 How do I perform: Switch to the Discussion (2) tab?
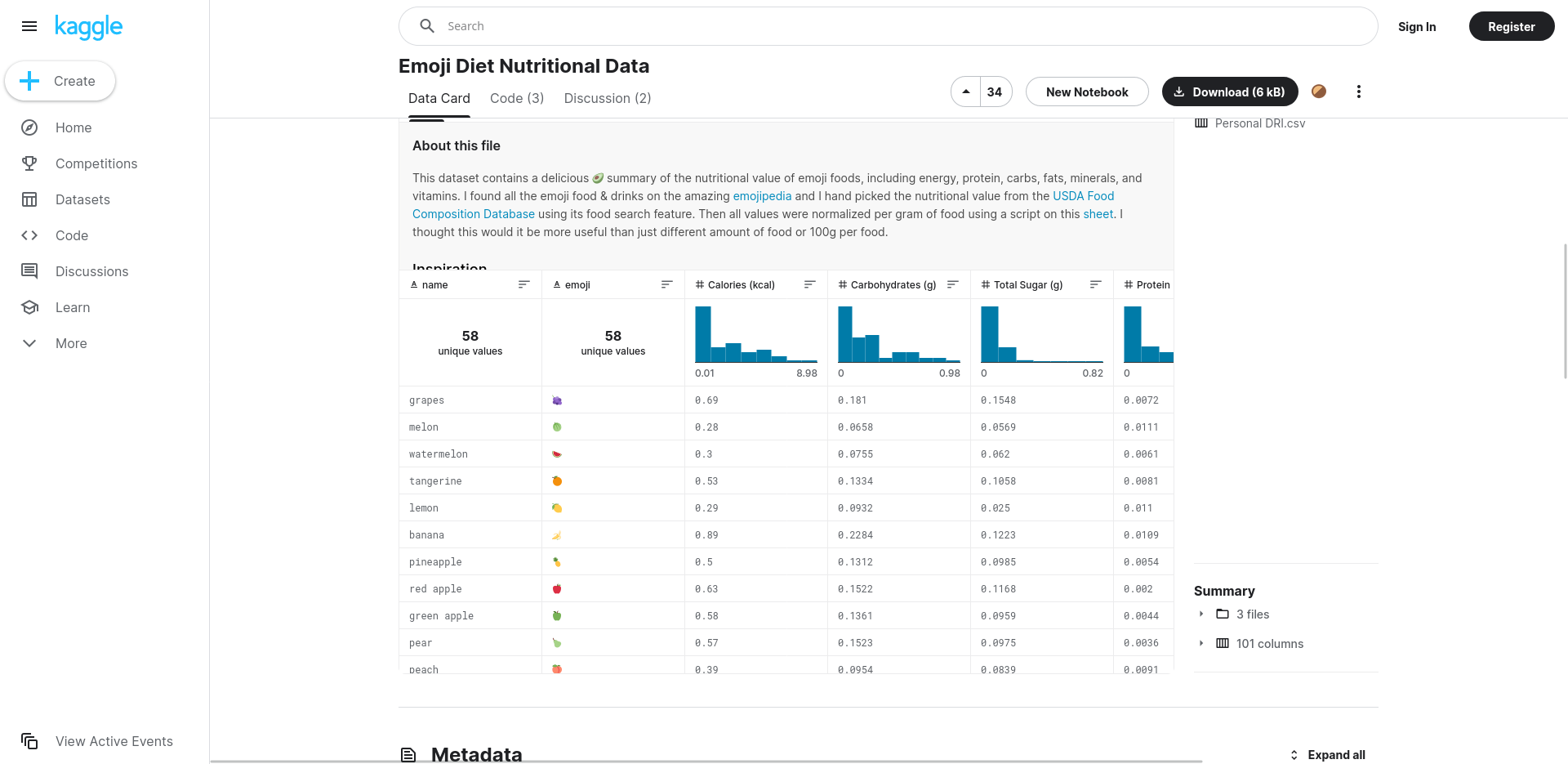(x=608, y=98)
